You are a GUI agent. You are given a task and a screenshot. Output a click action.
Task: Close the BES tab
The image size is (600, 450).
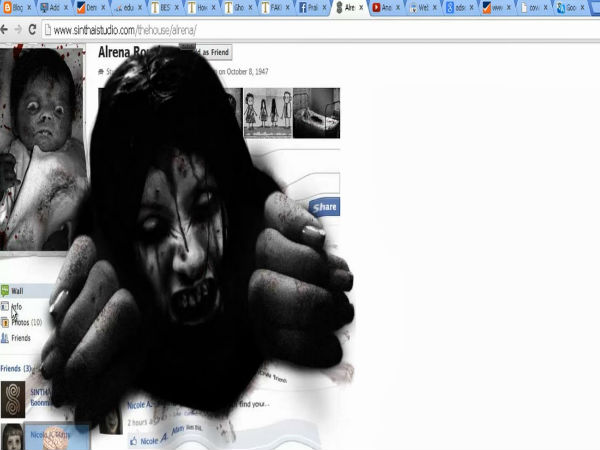(177, 7)
